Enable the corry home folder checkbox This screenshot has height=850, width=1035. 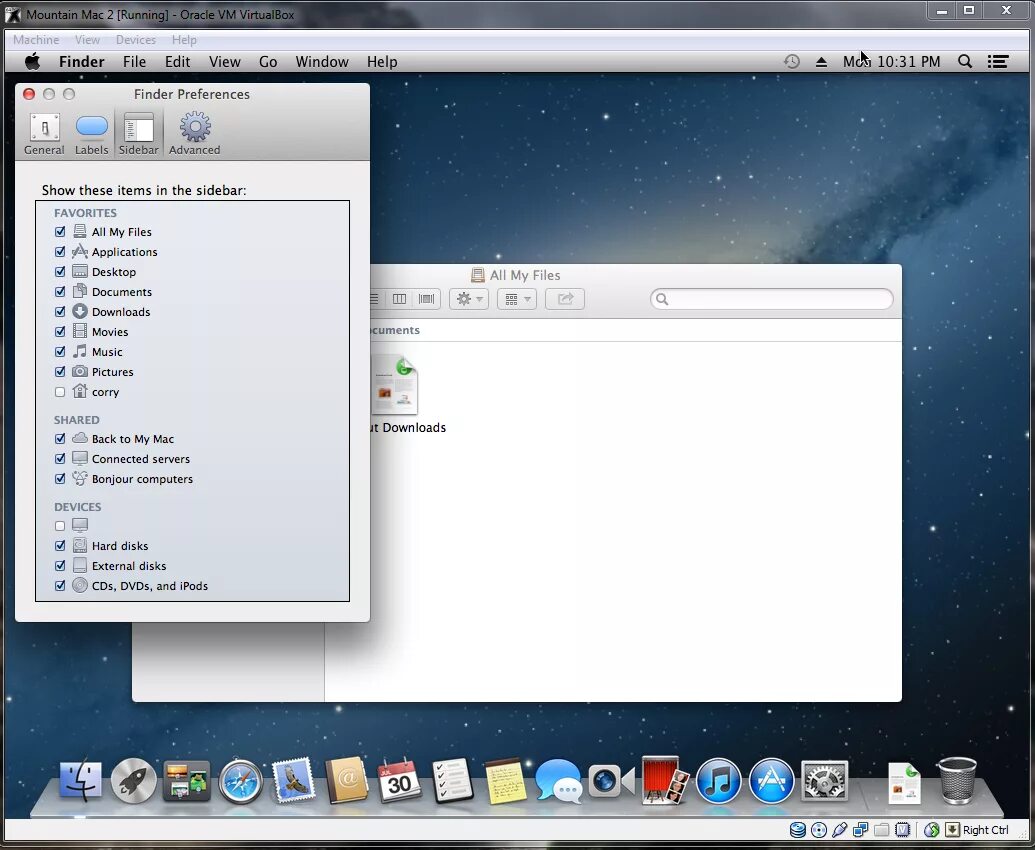click(60, 392)
